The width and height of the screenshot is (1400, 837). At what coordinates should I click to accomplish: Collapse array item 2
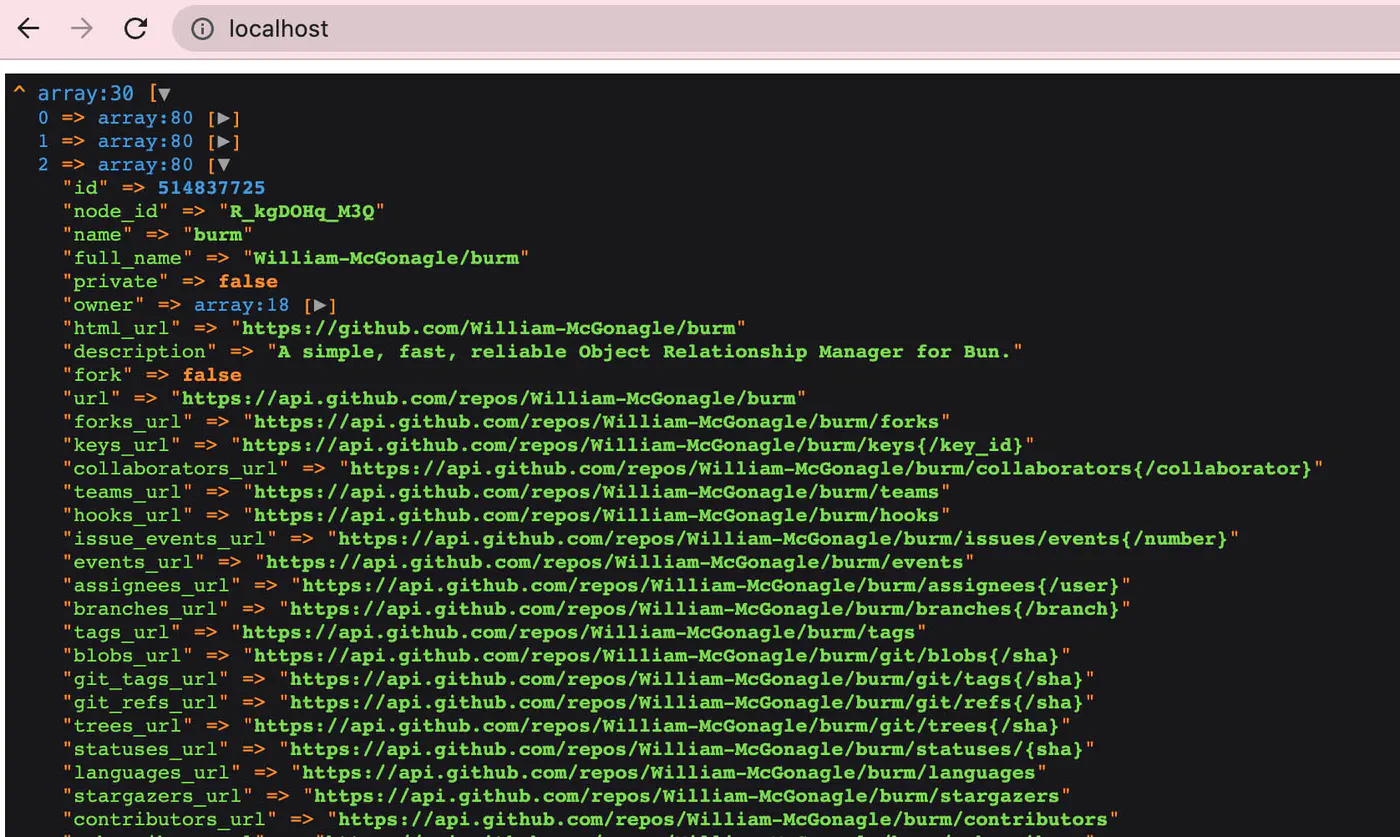coord(224,165)
